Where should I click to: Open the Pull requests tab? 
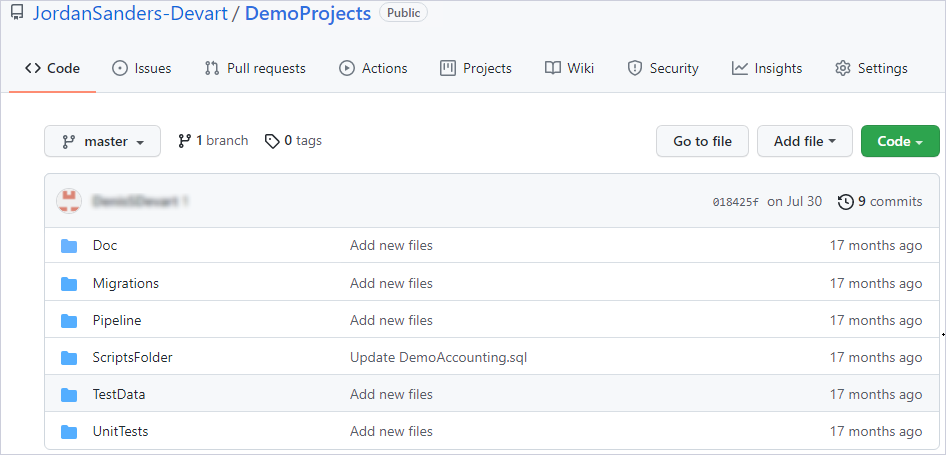[255, 68]
